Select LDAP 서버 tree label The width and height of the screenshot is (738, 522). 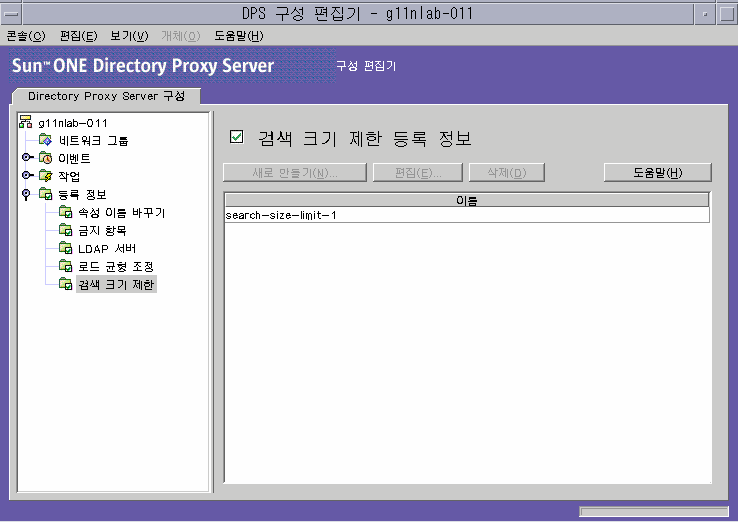point(107,248)
